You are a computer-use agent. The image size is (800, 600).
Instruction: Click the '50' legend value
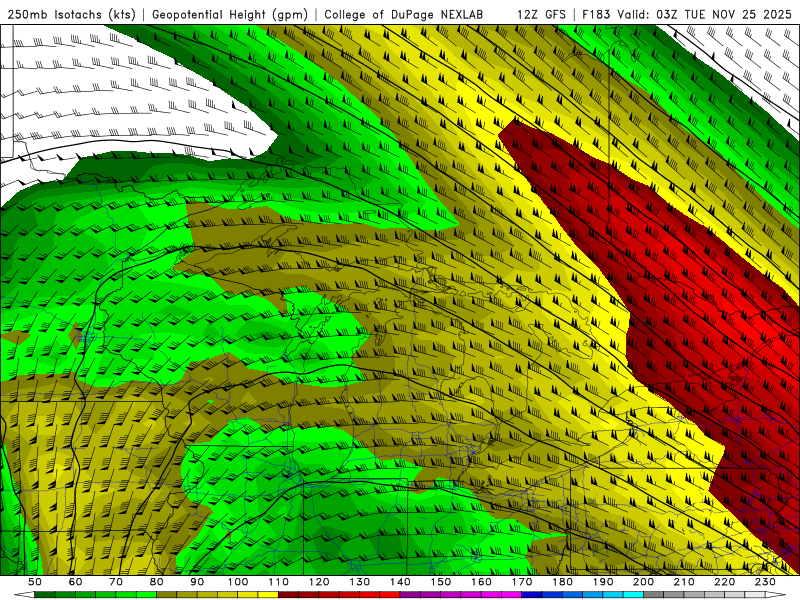click(35, 582)
